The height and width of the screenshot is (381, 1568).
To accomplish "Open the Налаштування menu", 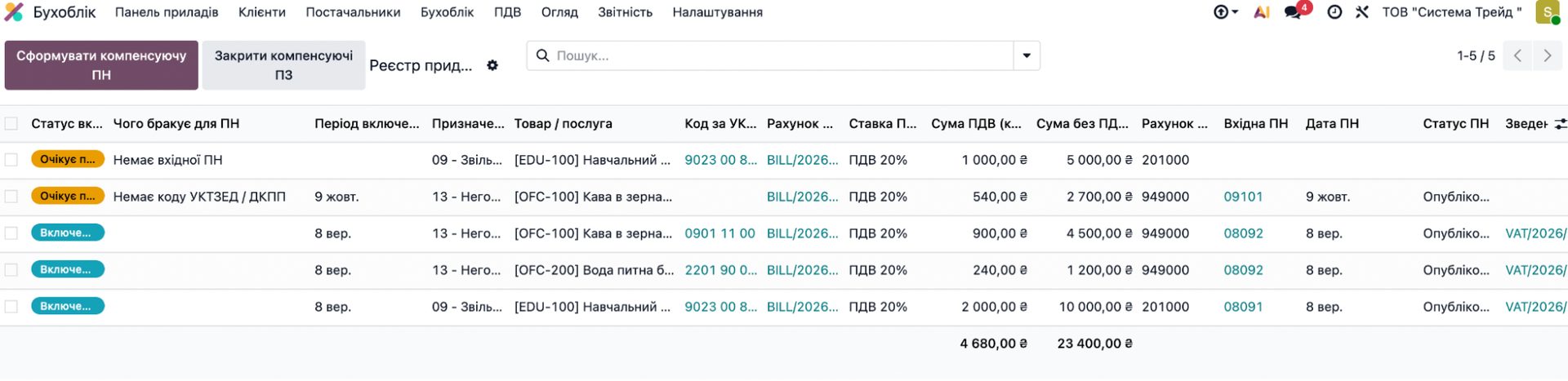I will pos(717,12).
